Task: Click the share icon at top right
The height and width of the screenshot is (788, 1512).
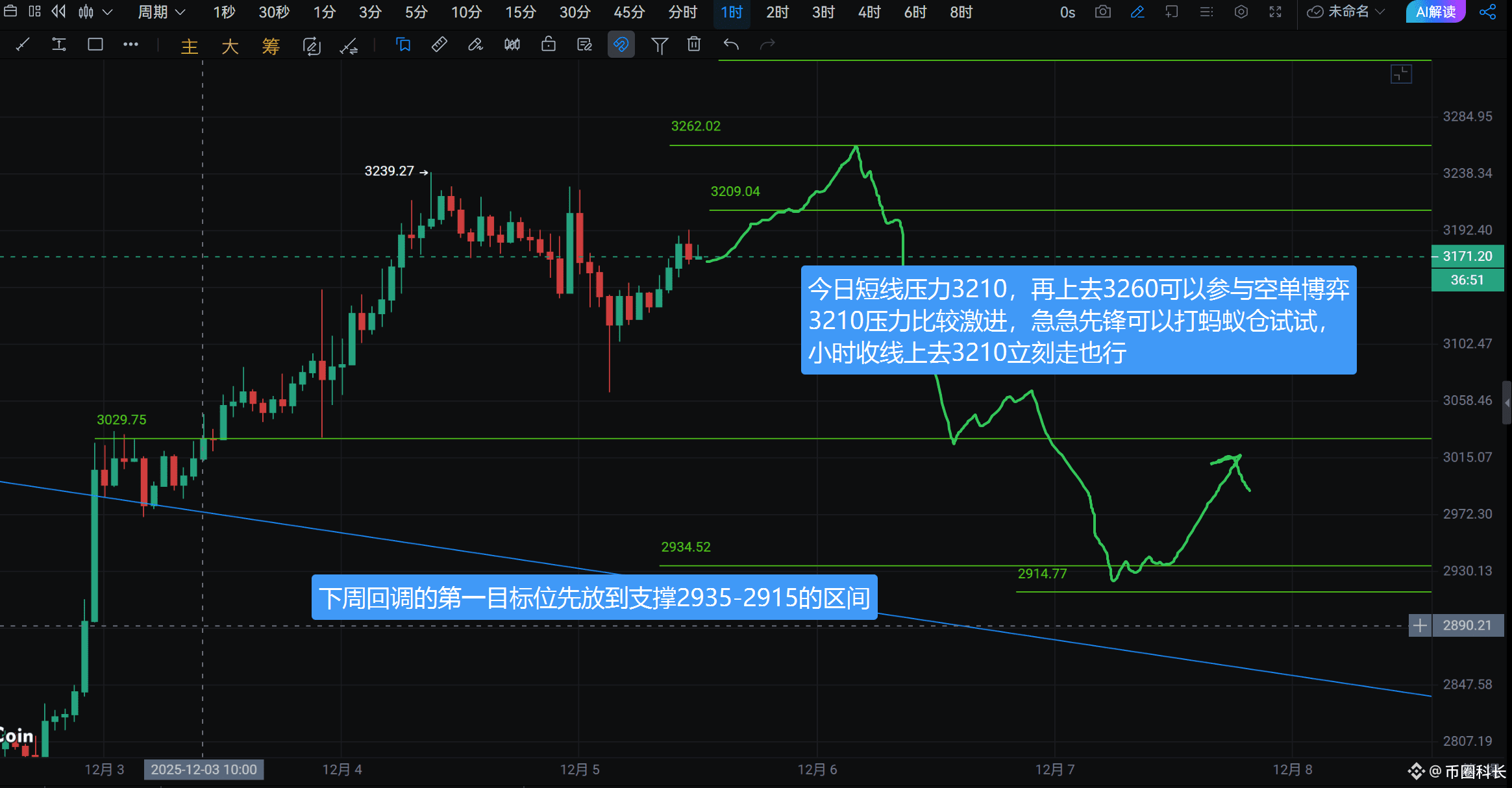Action: [x=1487, y=12]
